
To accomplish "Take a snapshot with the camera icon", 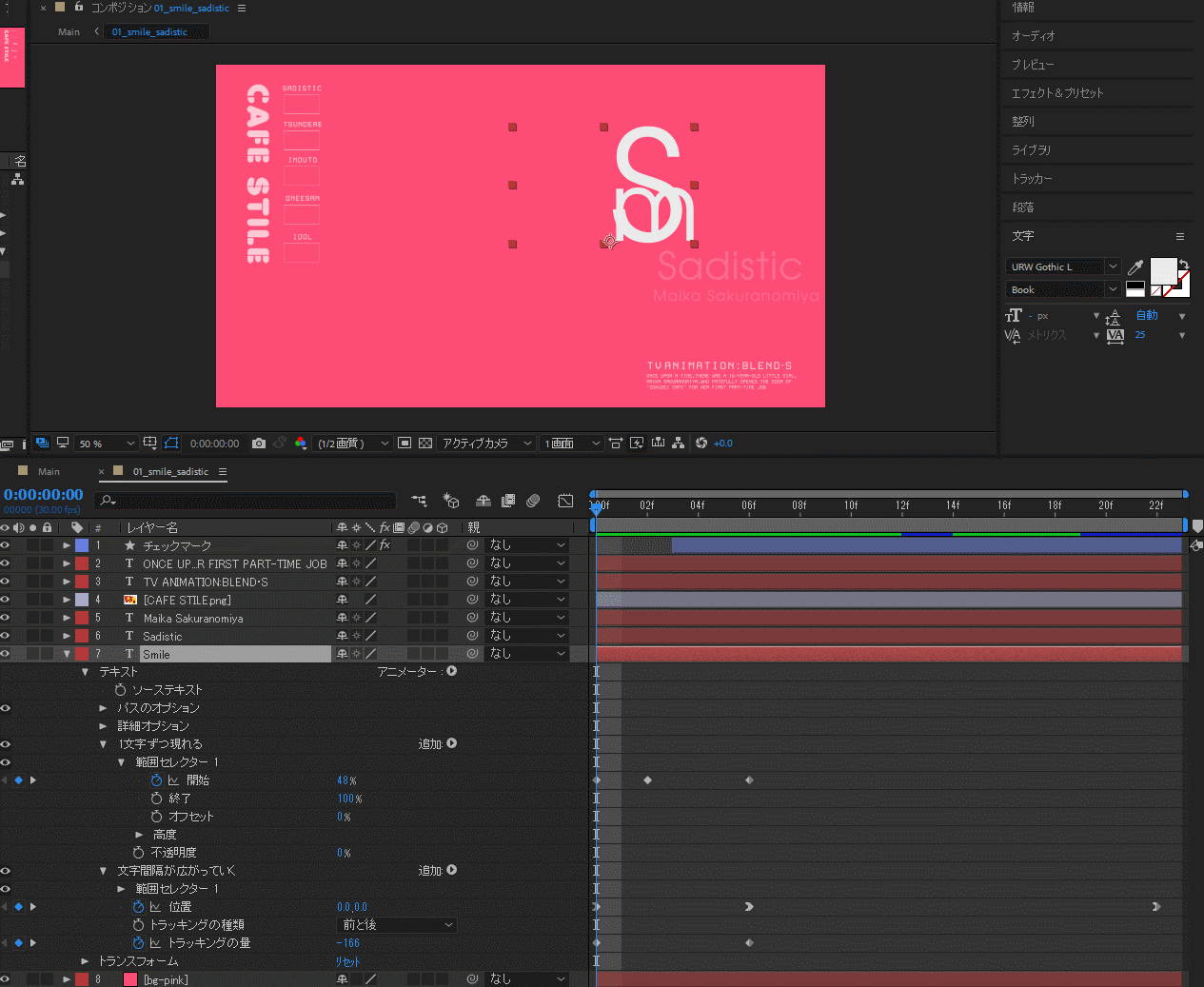I will coord(259,444).
